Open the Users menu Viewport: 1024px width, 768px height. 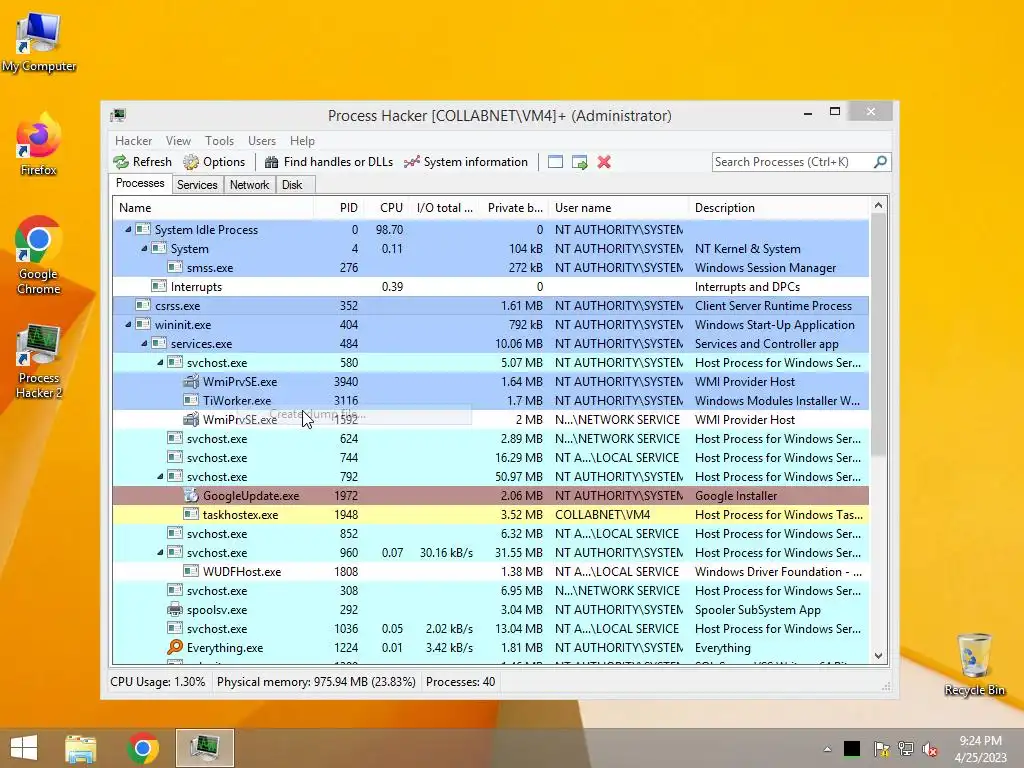click(262, 140)
